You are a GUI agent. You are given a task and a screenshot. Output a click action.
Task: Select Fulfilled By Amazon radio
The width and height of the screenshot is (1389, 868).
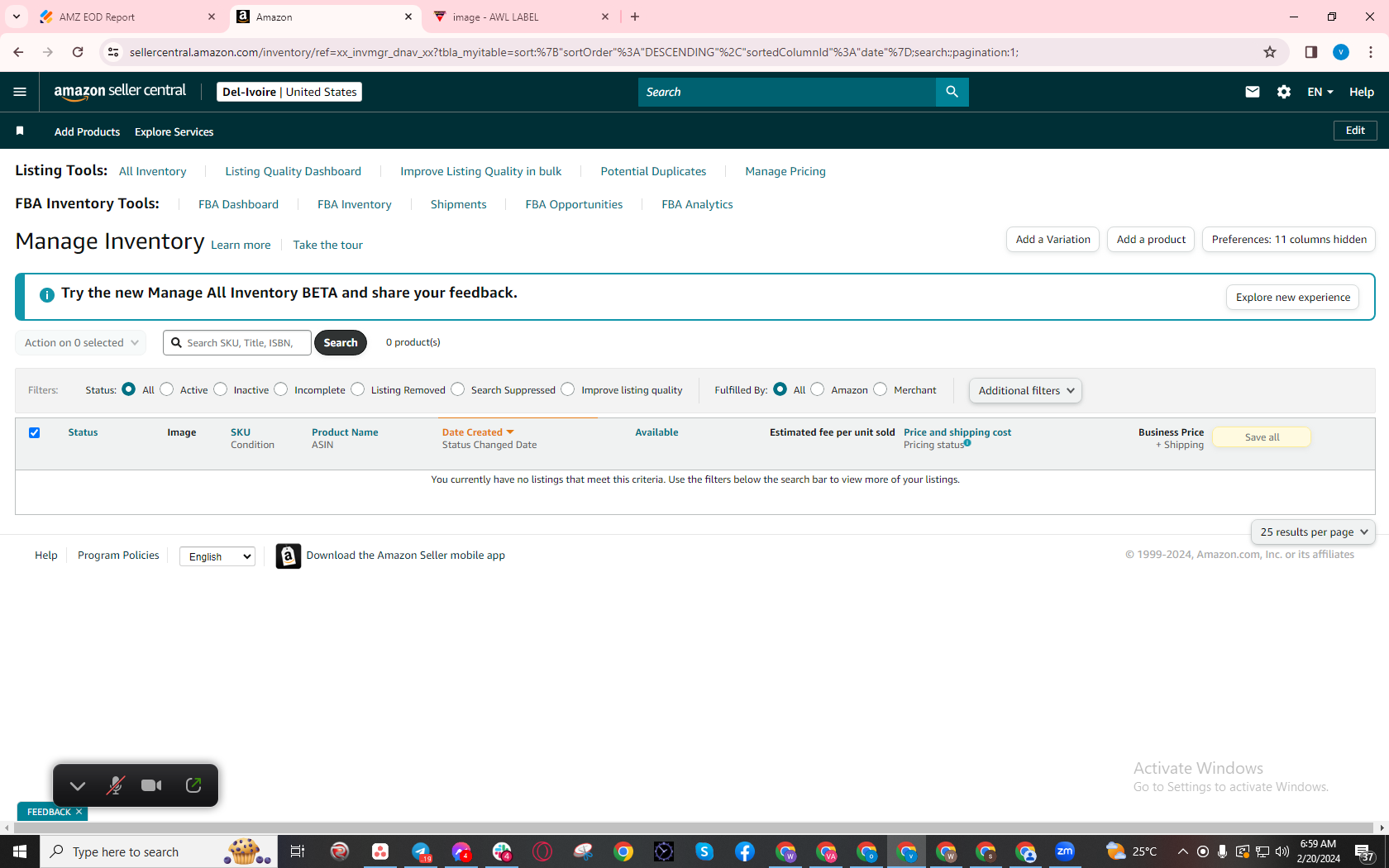pyautogui.click(x=818, y=389)
